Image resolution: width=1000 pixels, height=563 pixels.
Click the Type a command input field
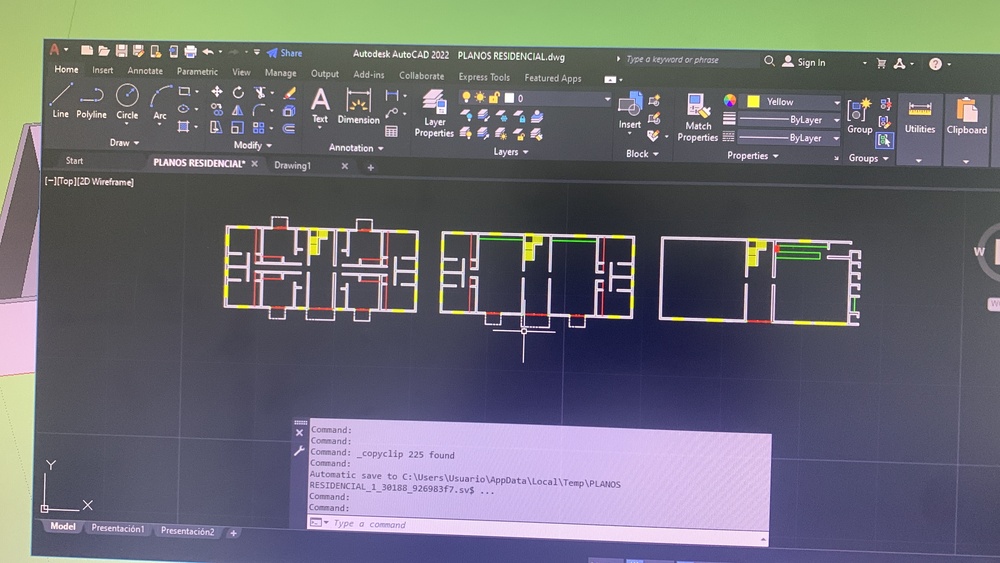tap(540, 524)
